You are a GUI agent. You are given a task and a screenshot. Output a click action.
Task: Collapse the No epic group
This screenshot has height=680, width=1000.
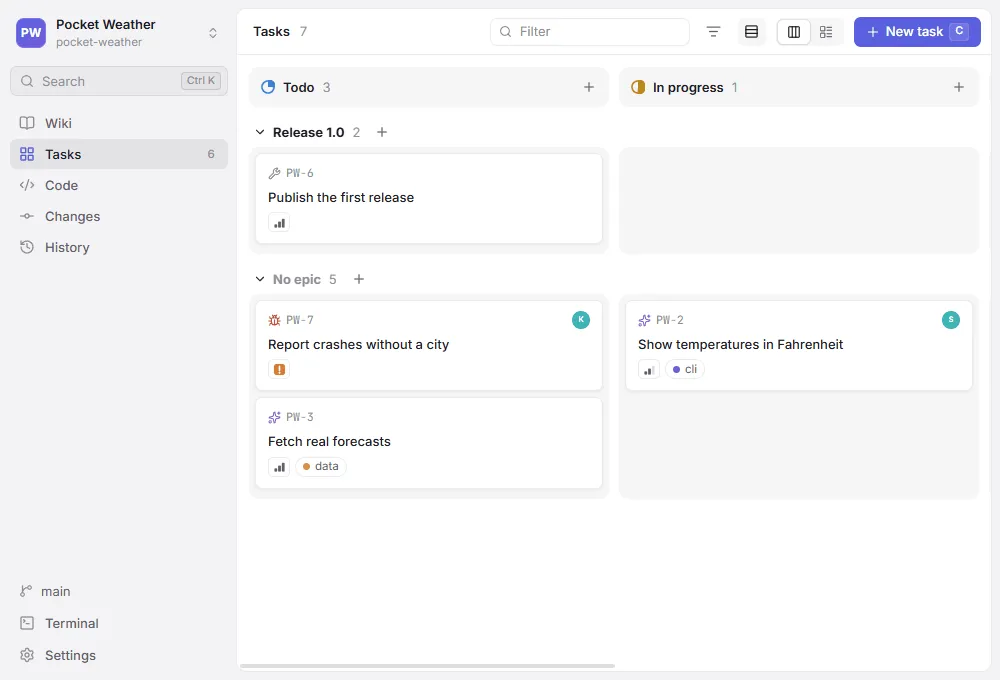(x=260, y=279)
